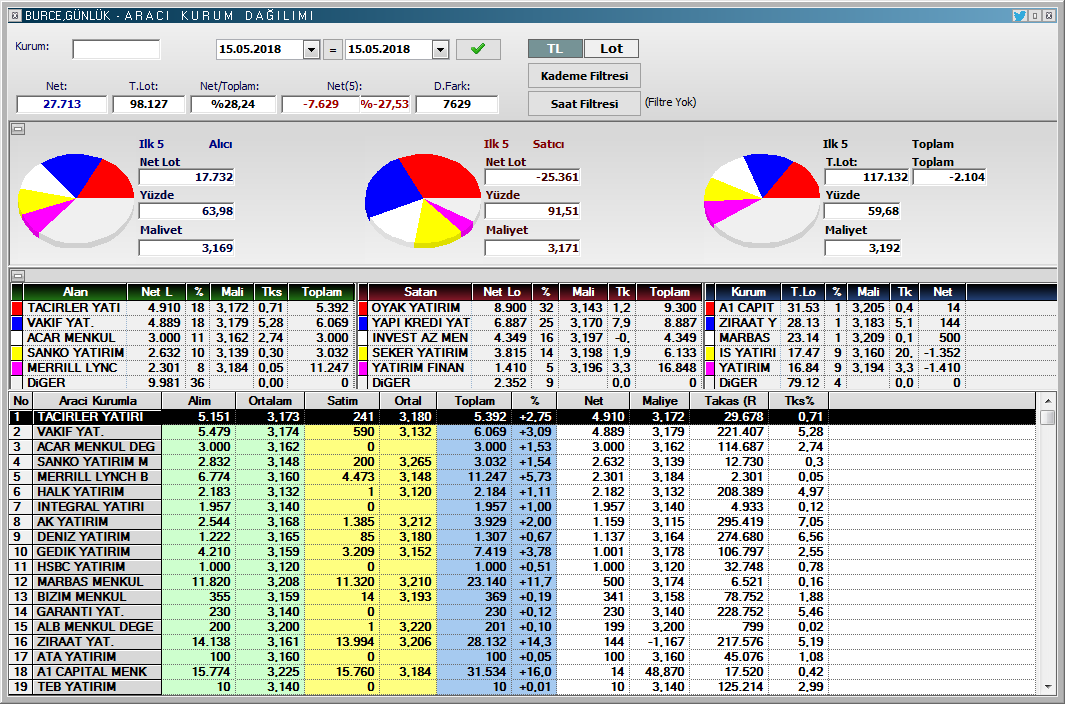Click the equals button between dates
1065x704 pixels.
[x=332, y=50]
